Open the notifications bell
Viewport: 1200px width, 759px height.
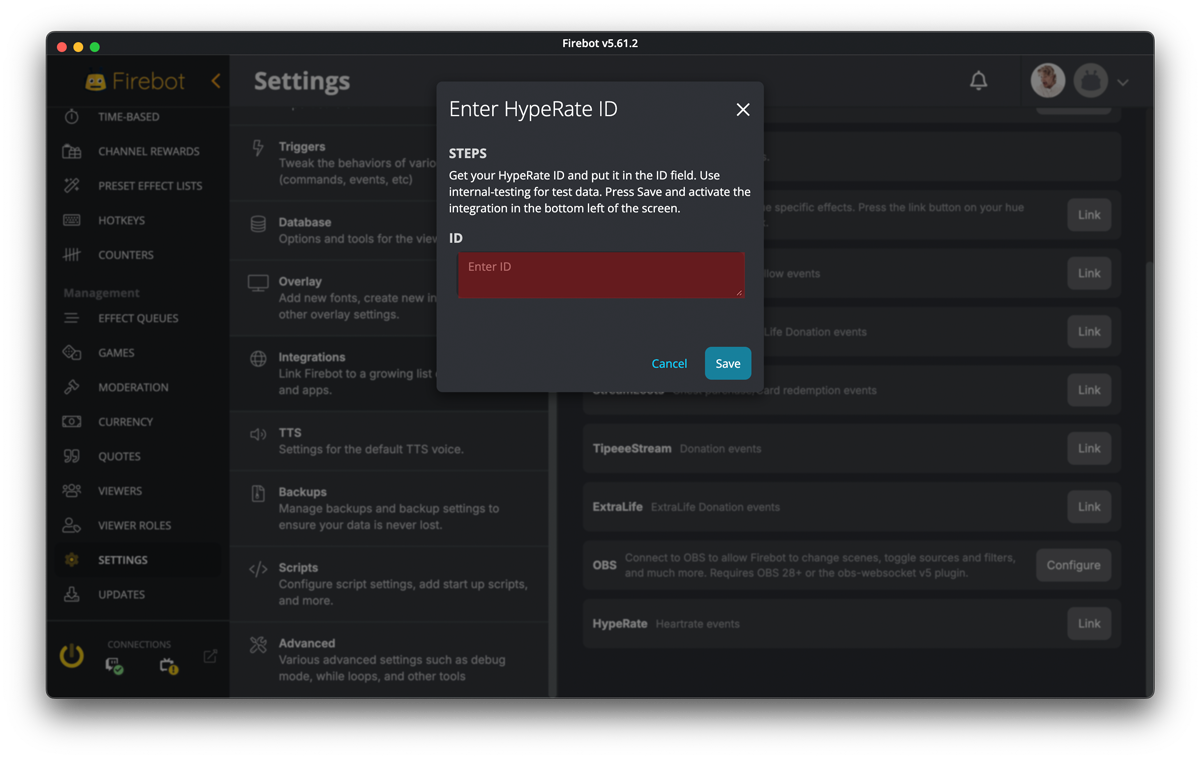979,81
